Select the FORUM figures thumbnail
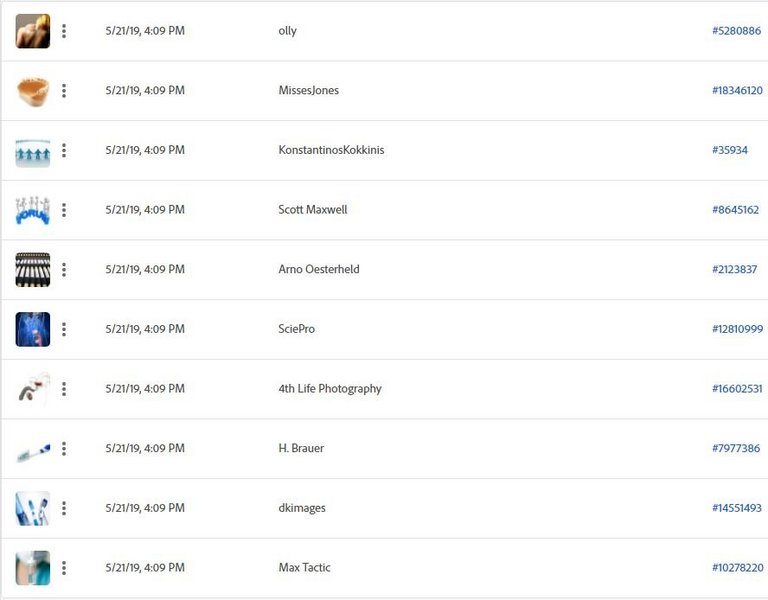This screenshot has width=768, height=600. [x=33, y=210]
